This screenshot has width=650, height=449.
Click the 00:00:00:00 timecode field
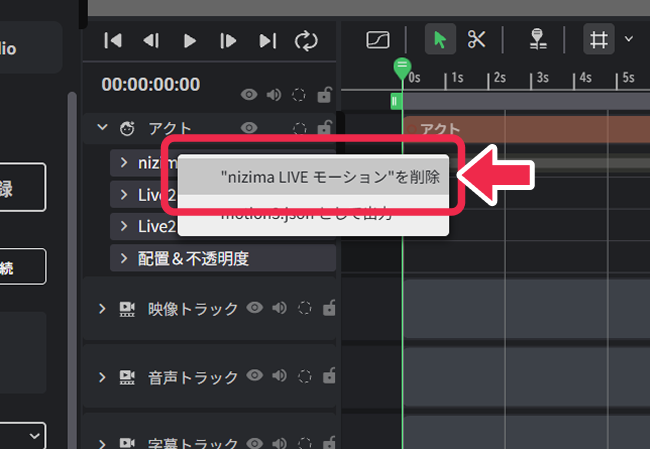coord(151,84)
